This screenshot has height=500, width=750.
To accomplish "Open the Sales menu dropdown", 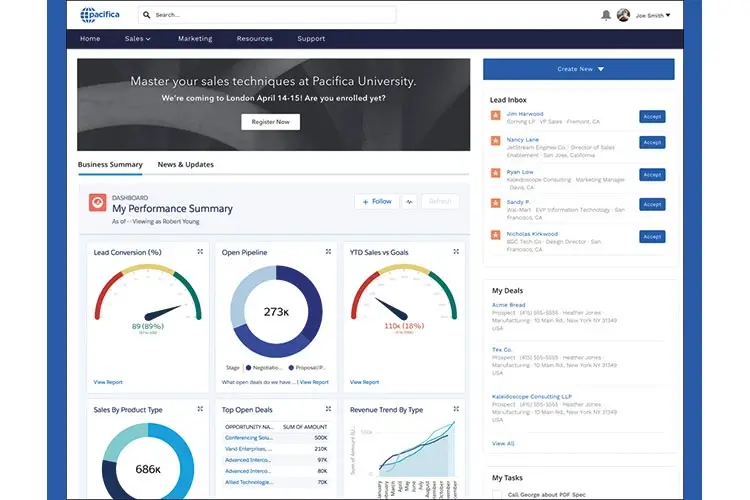I will (138, 39).
